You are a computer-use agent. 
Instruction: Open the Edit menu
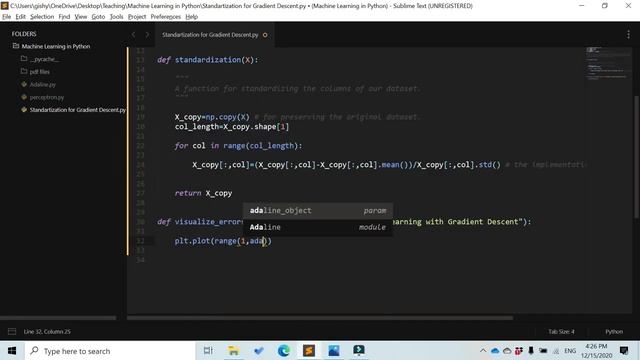20,17
